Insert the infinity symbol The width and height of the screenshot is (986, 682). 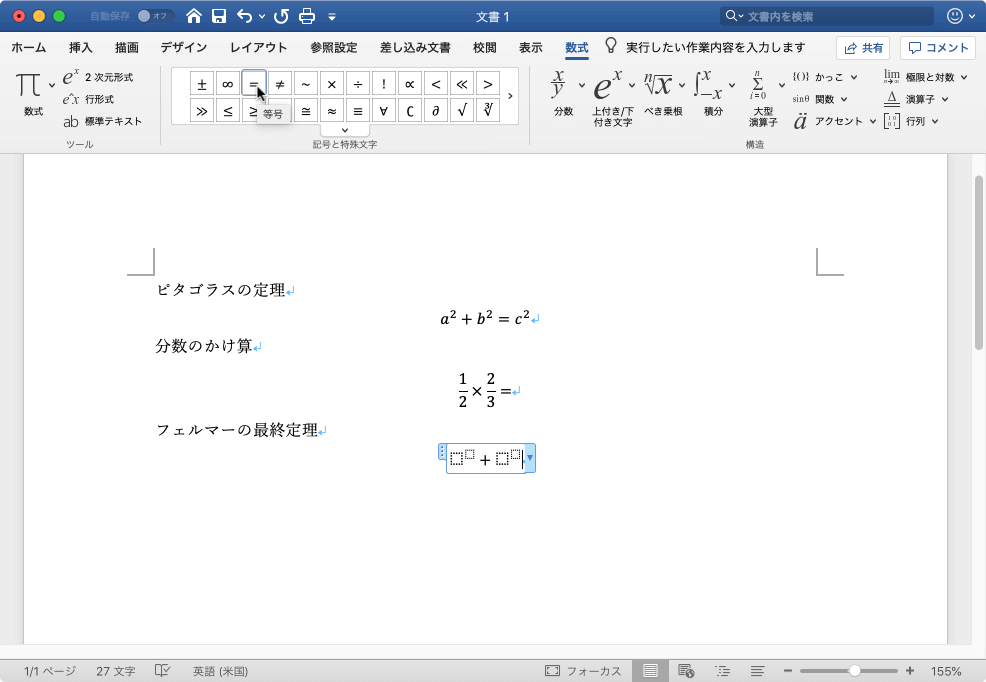click(228, 84)
